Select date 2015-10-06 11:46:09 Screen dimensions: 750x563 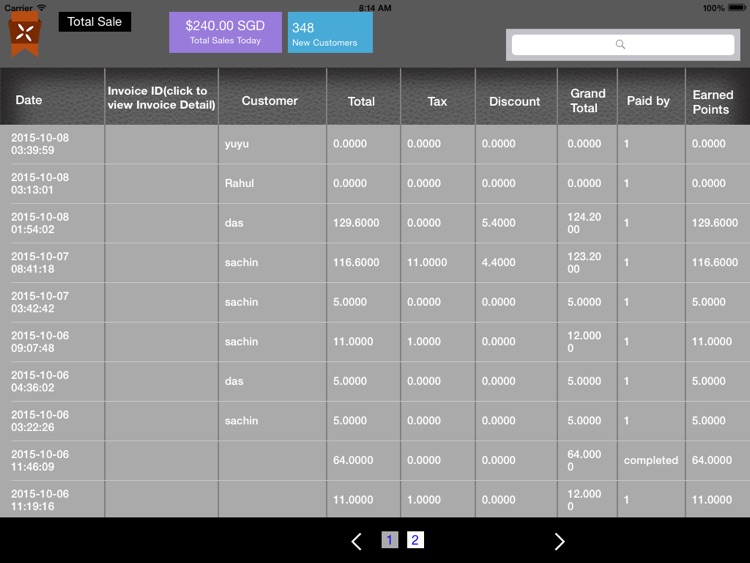point(40,461)
